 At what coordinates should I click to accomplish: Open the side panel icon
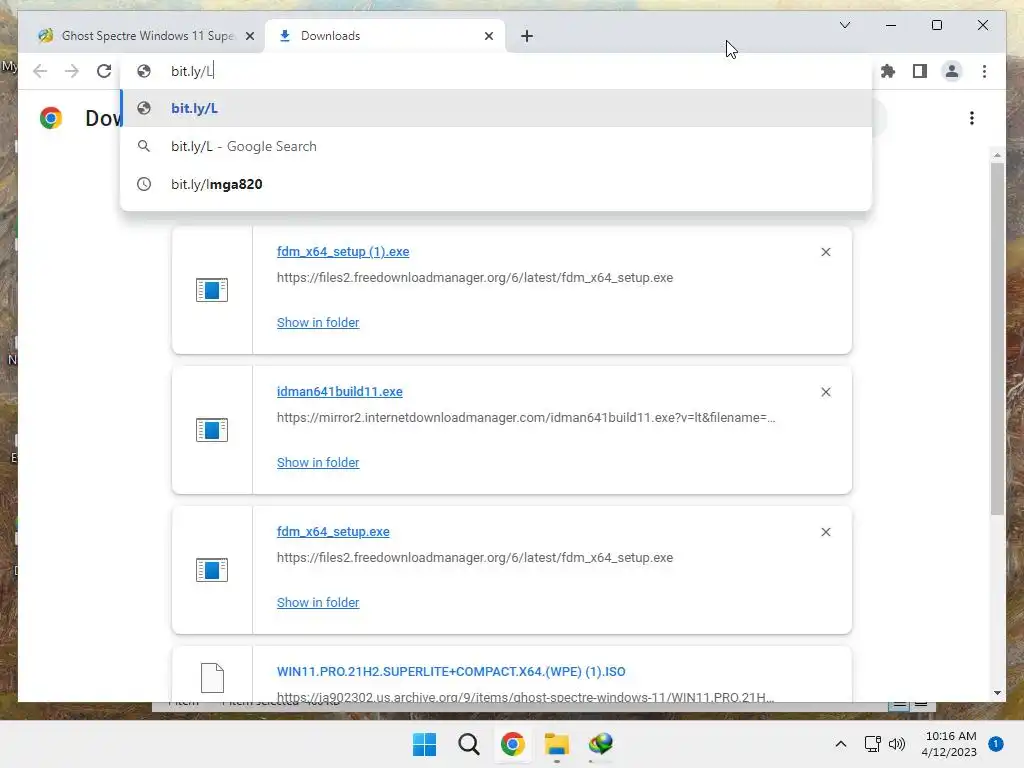[x=920, y=71]
